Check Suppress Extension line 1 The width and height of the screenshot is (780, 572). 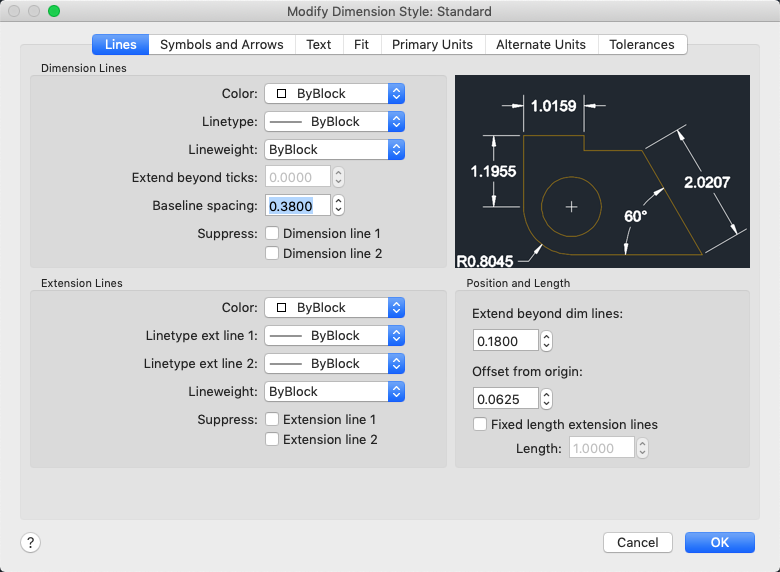click(x=272, y=420)
